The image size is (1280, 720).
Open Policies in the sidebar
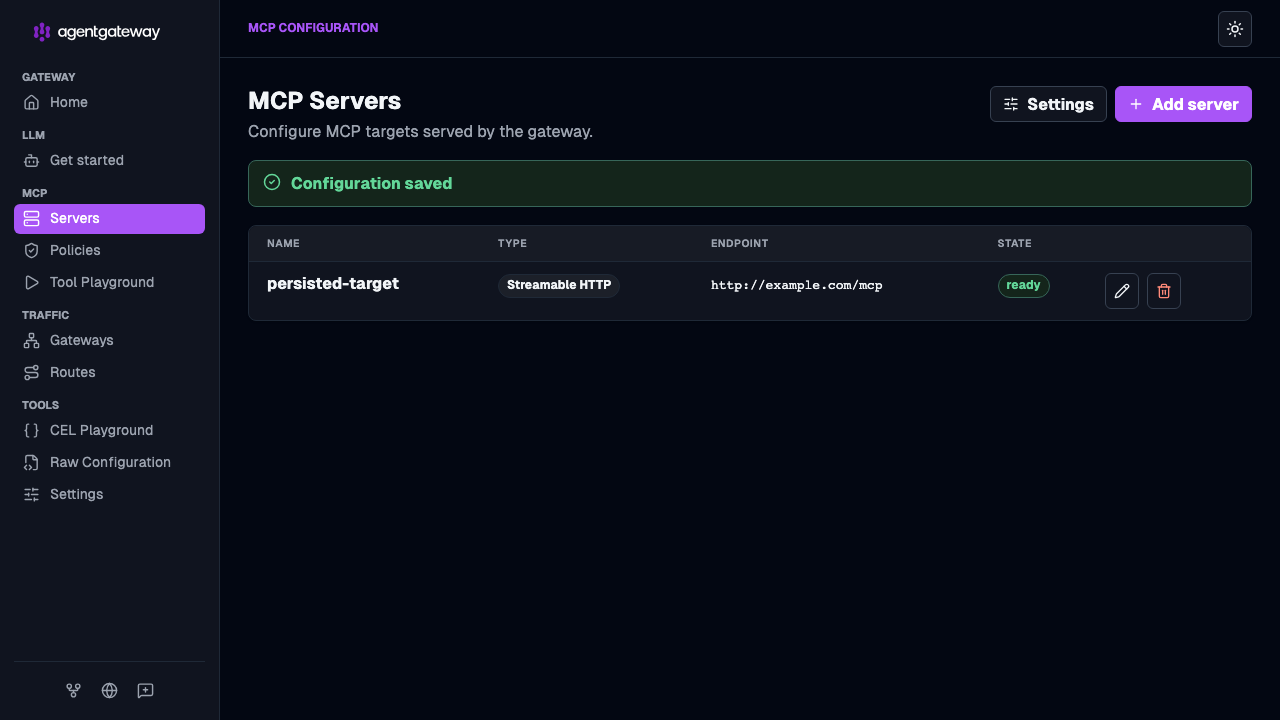109,250
